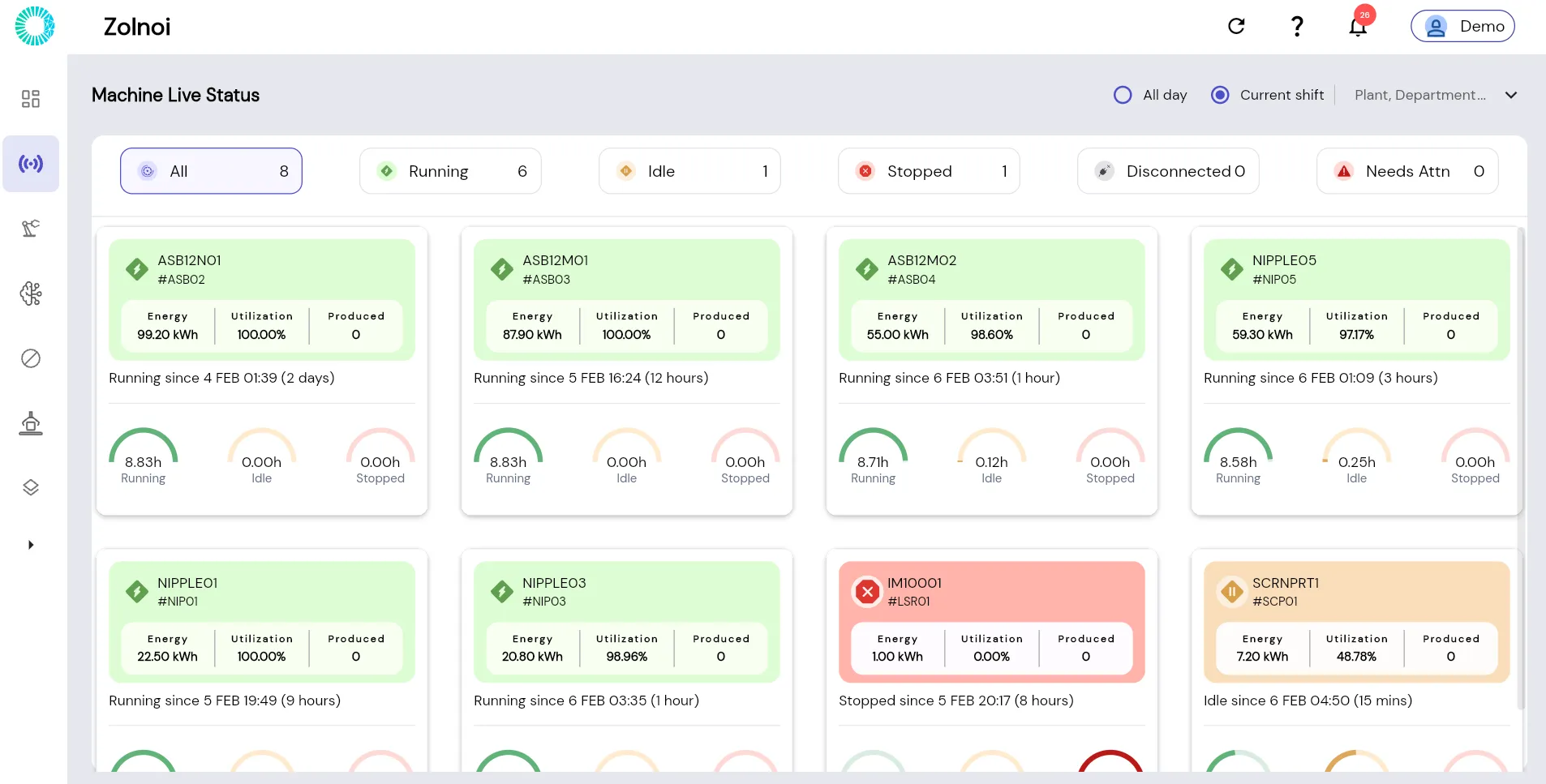Expand the sidebar with the arrow
Screen dimensions: 1546x784
(x=31, y=545)
